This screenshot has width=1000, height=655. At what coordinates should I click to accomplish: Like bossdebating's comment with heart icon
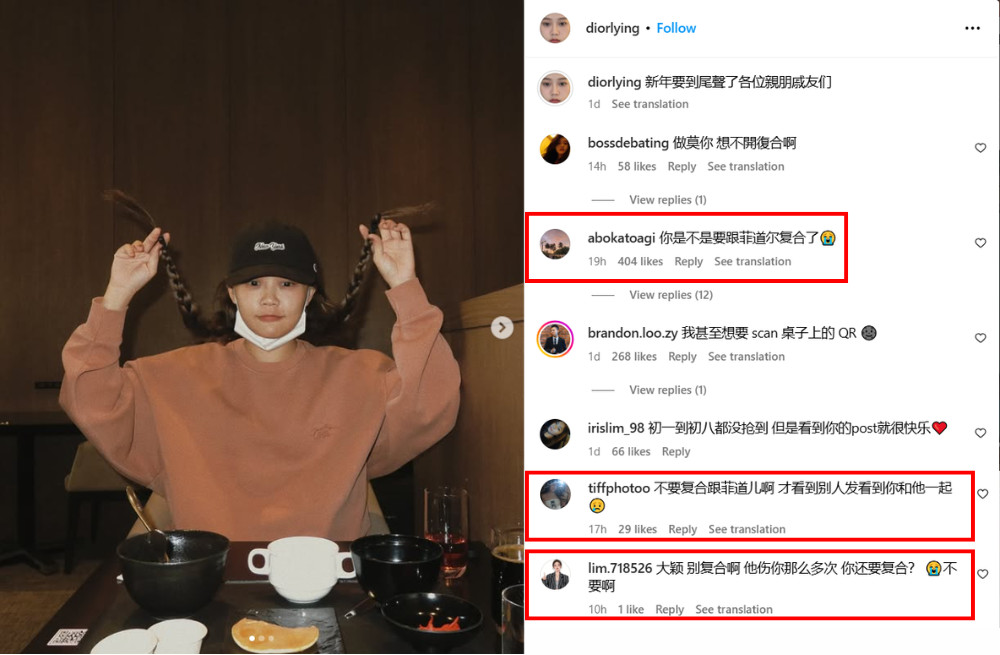(x=980, y=148)
